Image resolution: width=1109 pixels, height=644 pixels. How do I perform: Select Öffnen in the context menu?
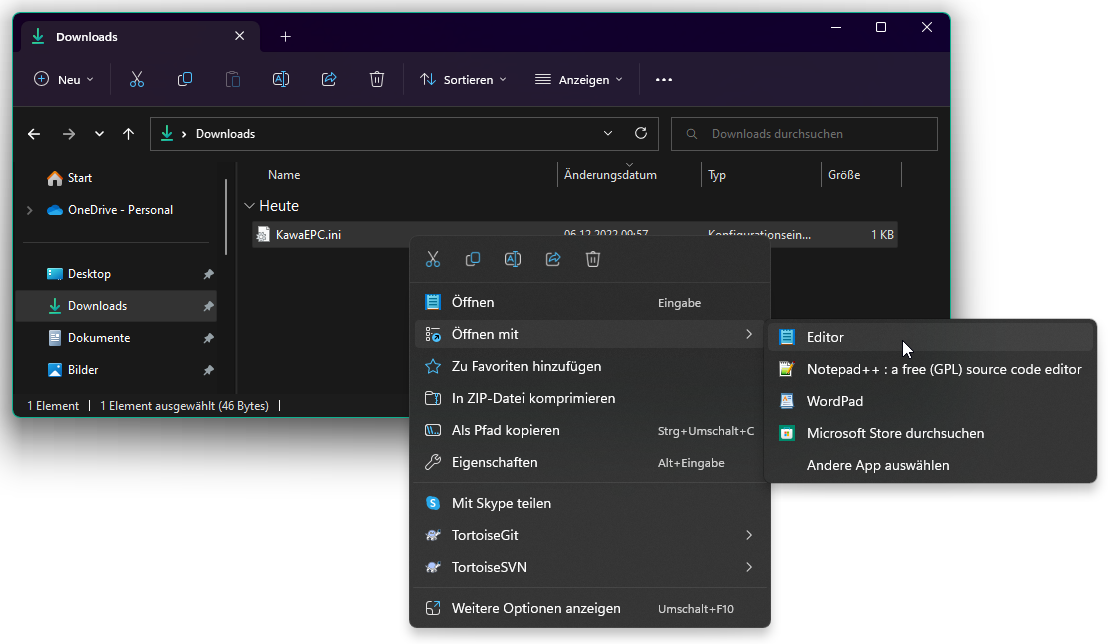pyautogui.click(x=590, y=302)
